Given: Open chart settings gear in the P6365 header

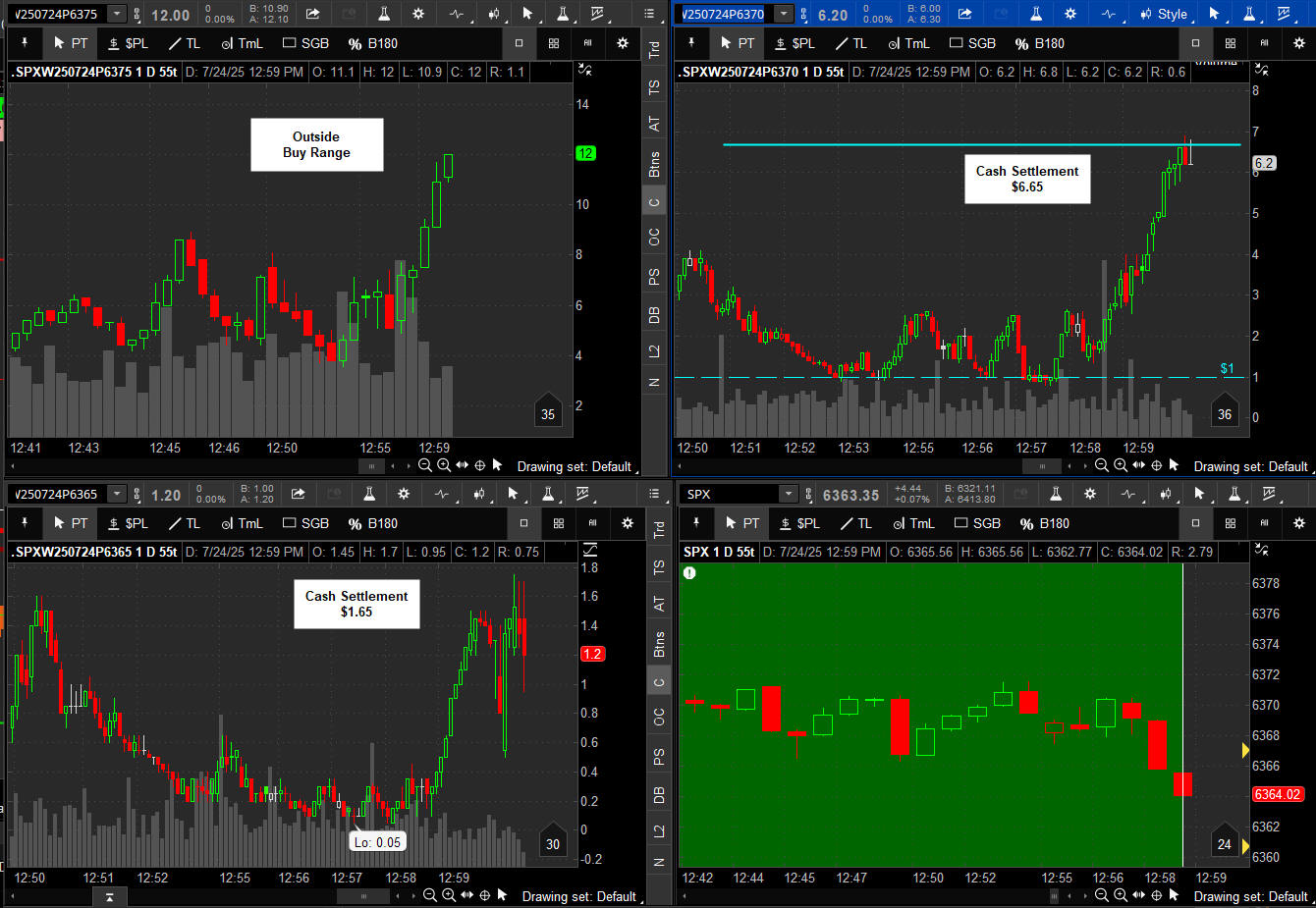Looking at the screenshot, I should tap(404, 494).
